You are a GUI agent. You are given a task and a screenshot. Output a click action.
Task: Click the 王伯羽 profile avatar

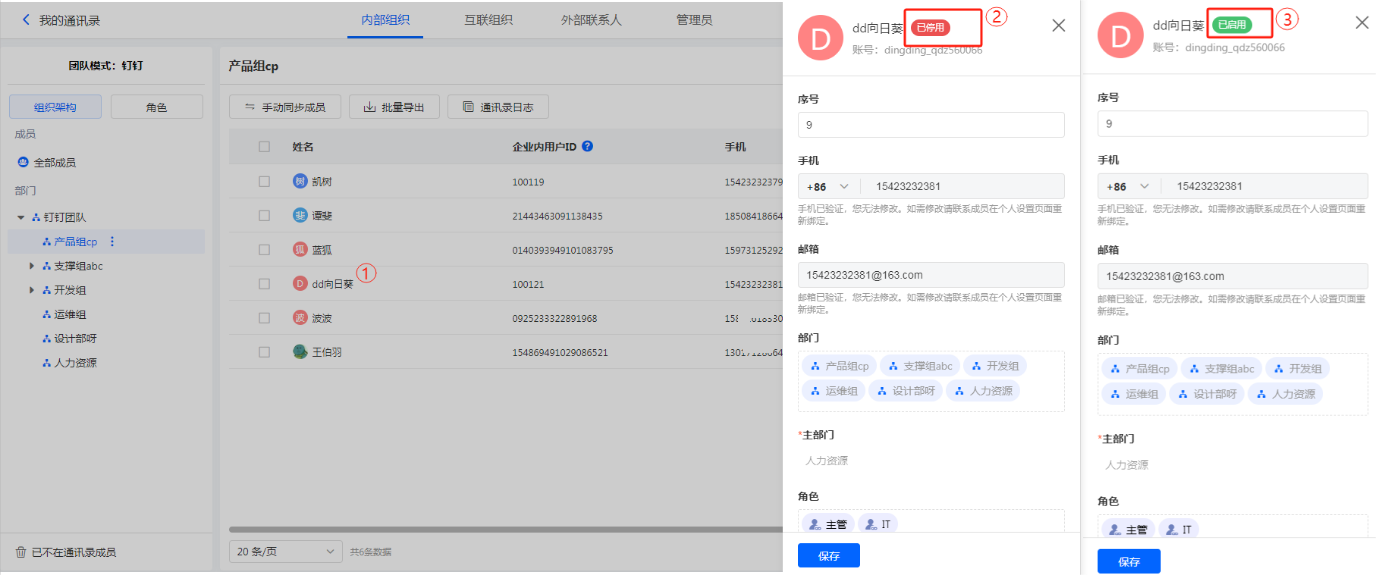[299, 352]
